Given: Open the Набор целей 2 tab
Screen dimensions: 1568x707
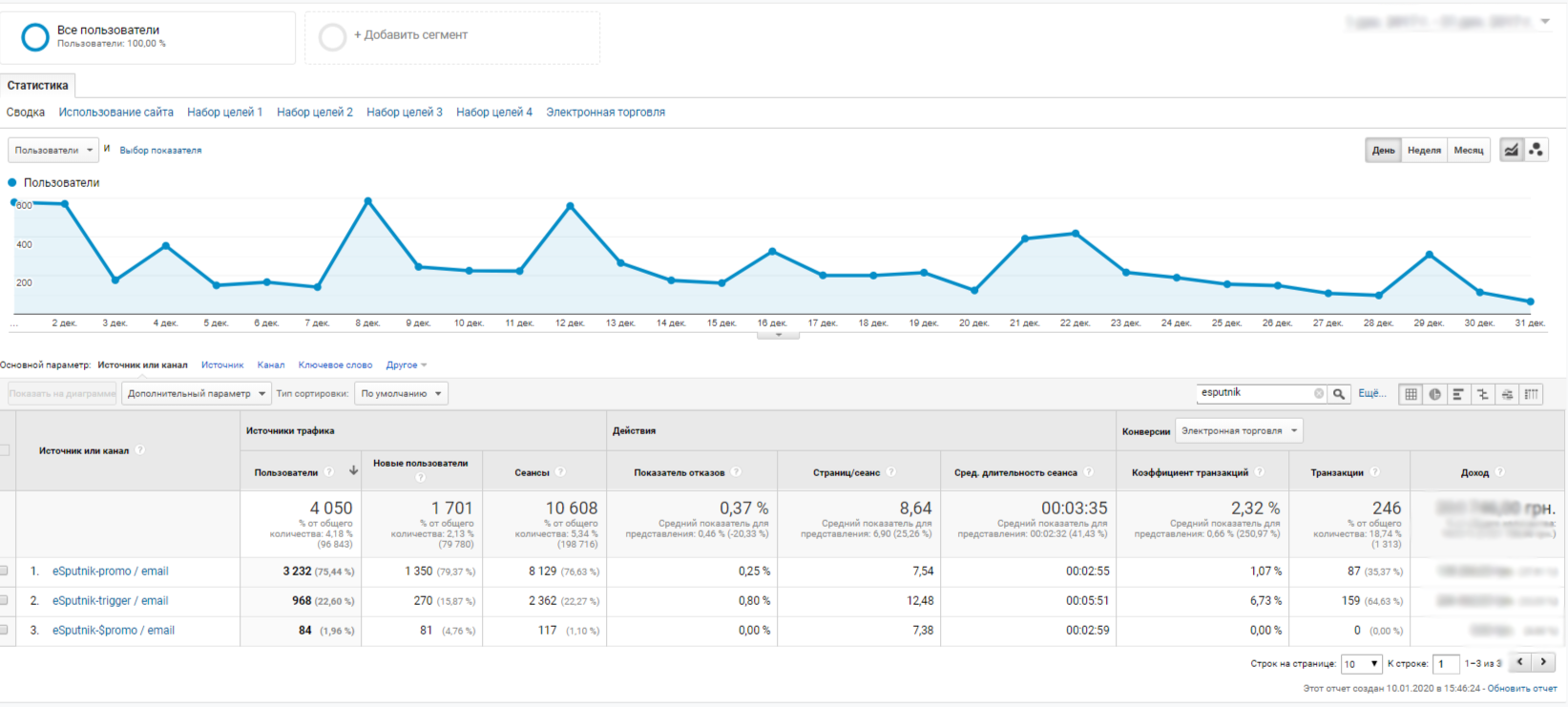Looking at the screenshot, I should point(314,113).
